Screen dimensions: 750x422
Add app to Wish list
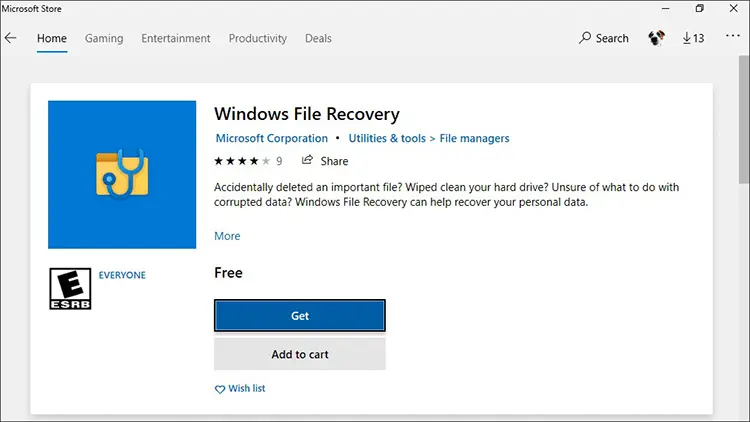point(240,389)
